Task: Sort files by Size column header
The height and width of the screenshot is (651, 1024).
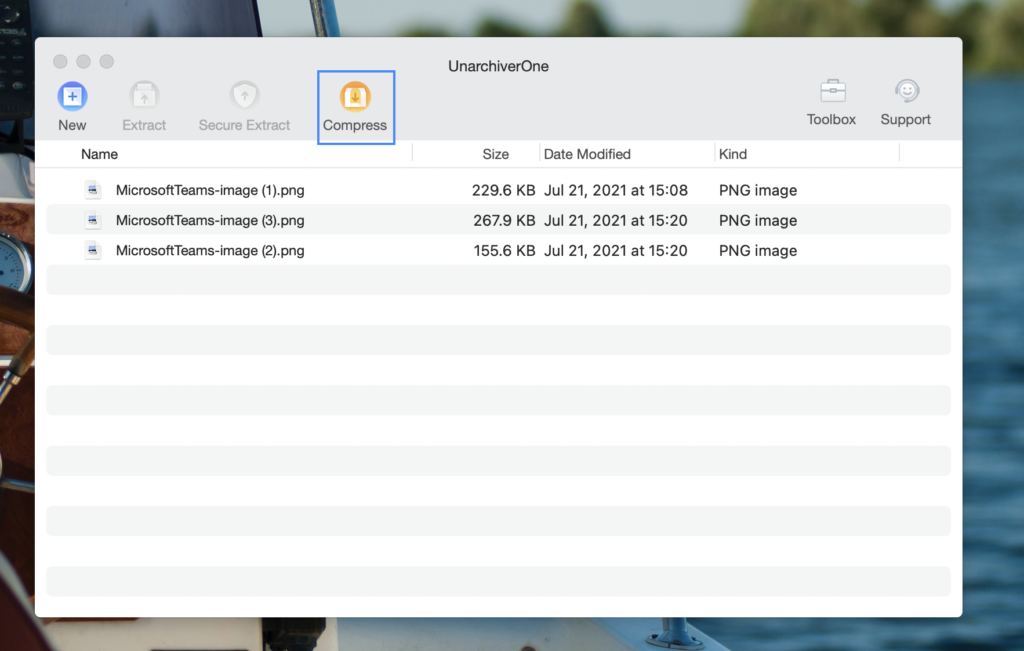Action: pyautogui.click(x=495, y=154)
